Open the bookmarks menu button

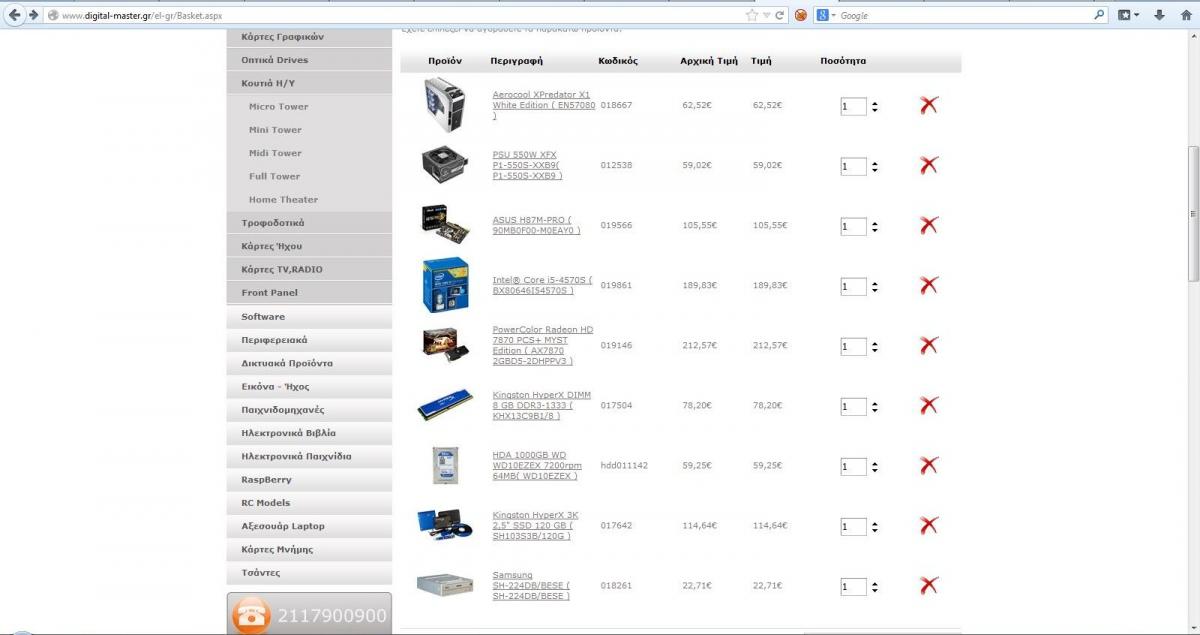(x=1129, y=15)
